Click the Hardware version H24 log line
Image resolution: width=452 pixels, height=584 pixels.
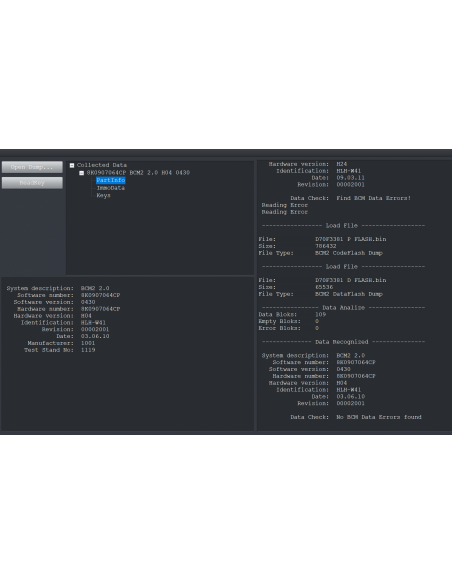[308, 164]
